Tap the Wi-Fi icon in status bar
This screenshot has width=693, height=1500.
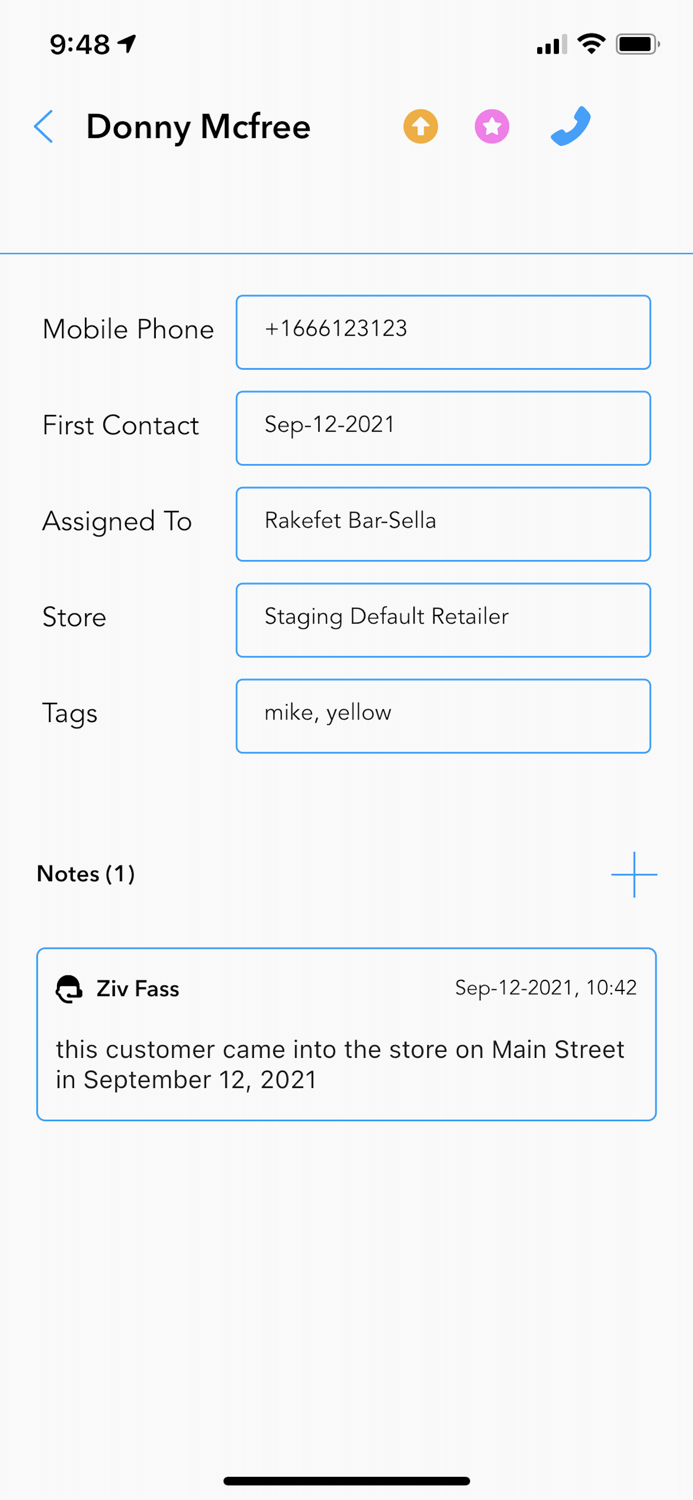[592, 44]
